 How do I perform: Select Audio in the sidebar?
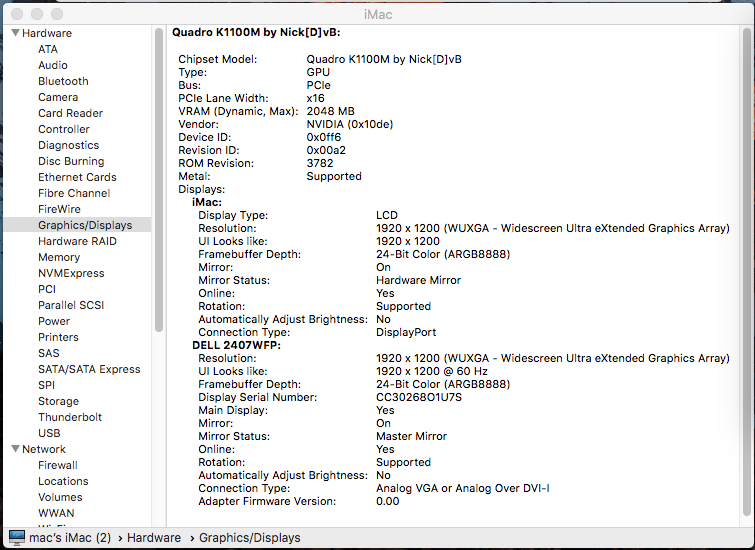click(x=53, y=65)
